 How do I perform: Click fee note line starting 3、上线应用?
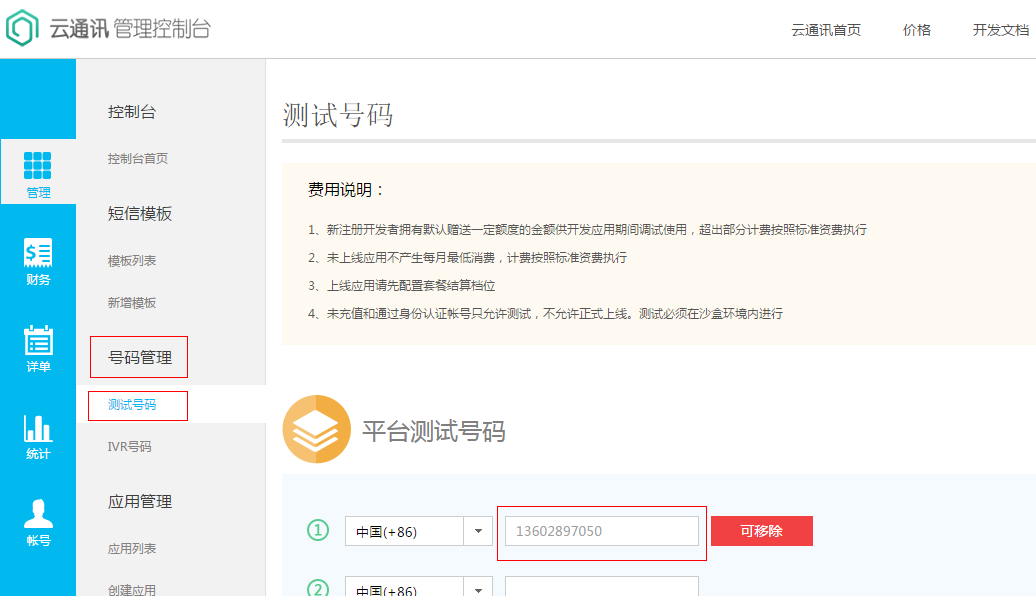tap(401, 285)
